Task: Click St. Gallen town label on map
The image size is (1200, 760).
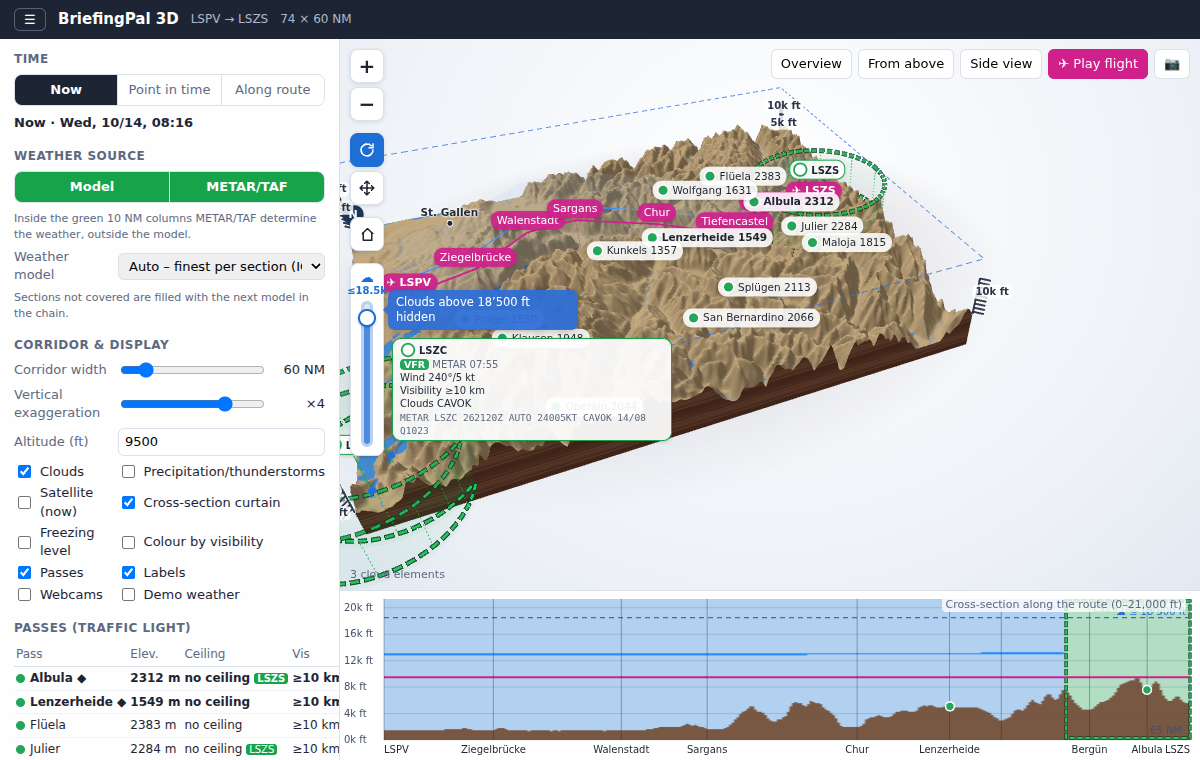Action: tap(449, 212)
